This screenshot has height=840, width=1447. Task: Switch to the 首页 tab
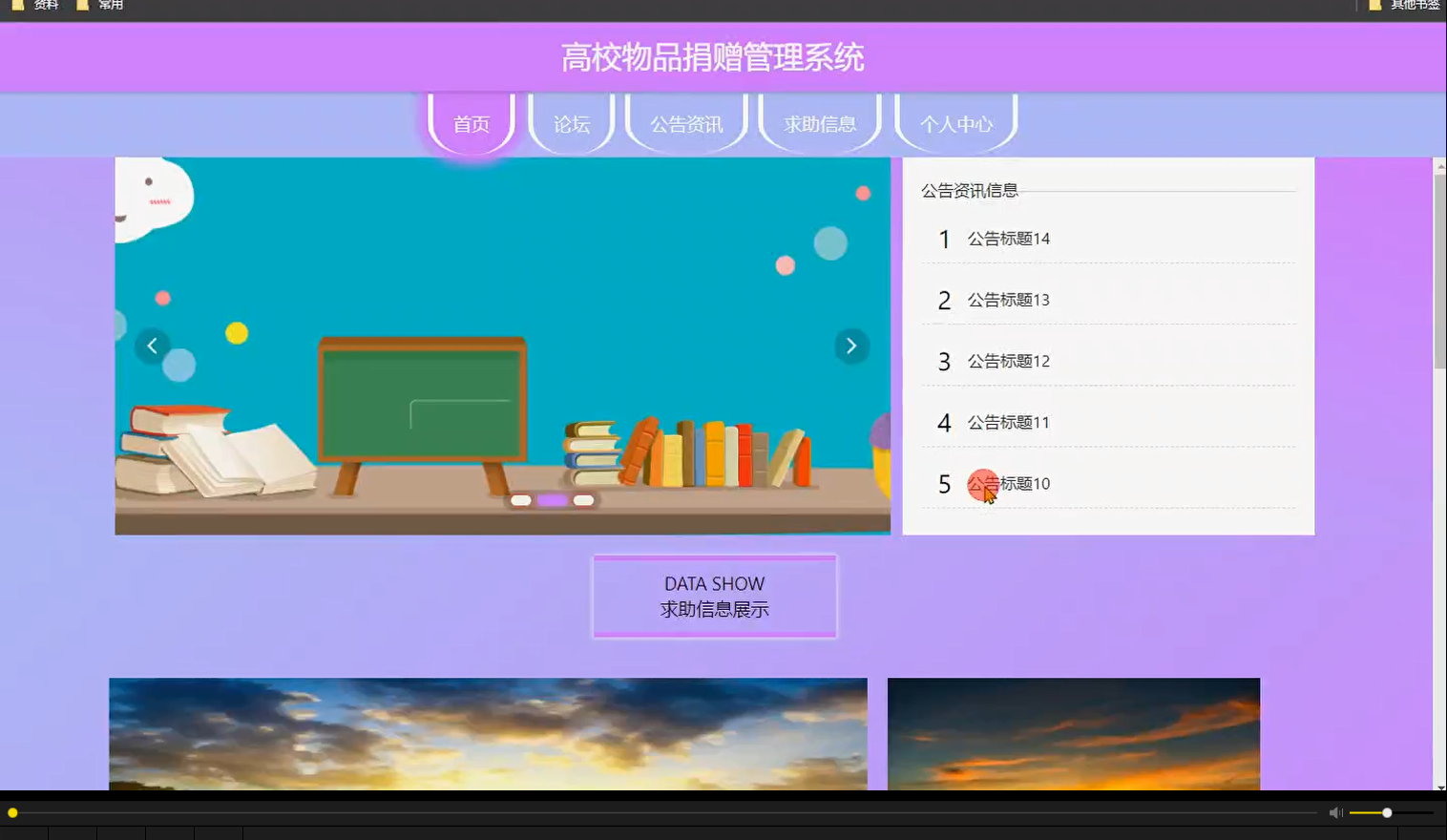pyautogui.click(x=471, y=123)
